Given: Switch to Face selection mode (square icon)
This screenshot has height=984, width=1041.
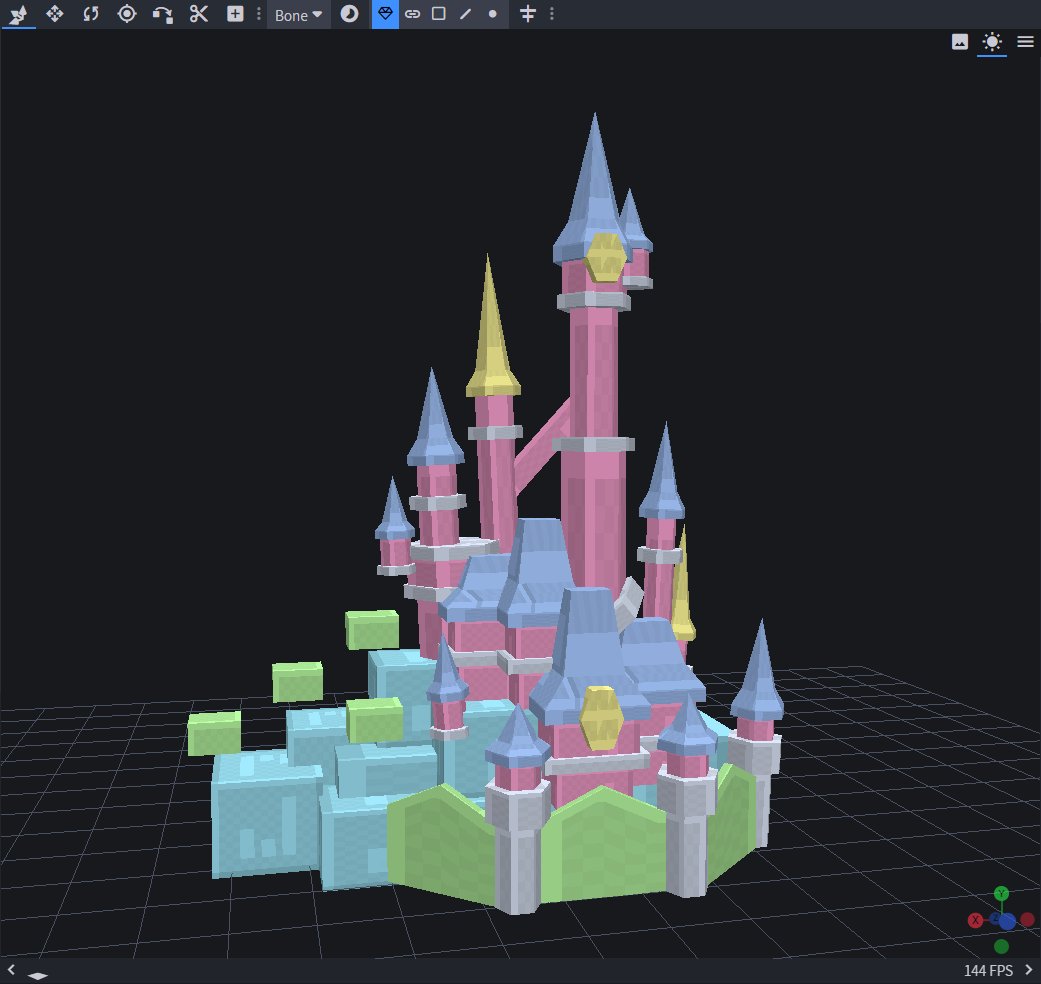Looking at the screenshot, I should (x=439, y=14).
